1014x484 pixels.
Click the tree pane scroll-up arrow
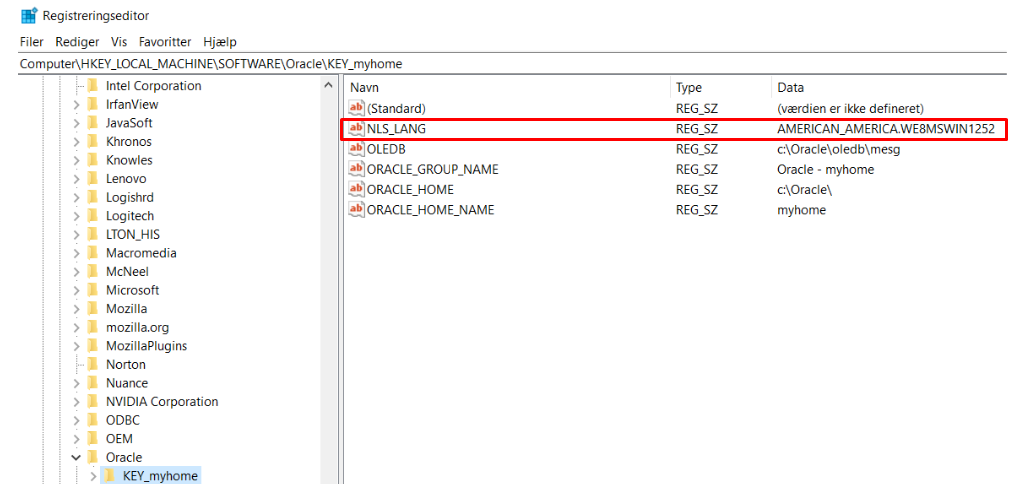tap(329, 85)
